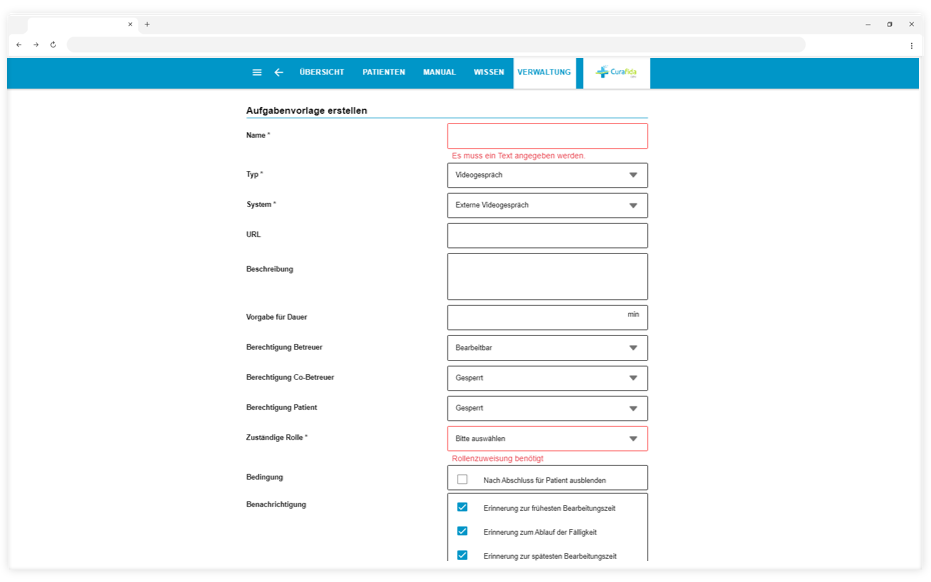Open the hamburger menu icon

(x=257, y=72)
